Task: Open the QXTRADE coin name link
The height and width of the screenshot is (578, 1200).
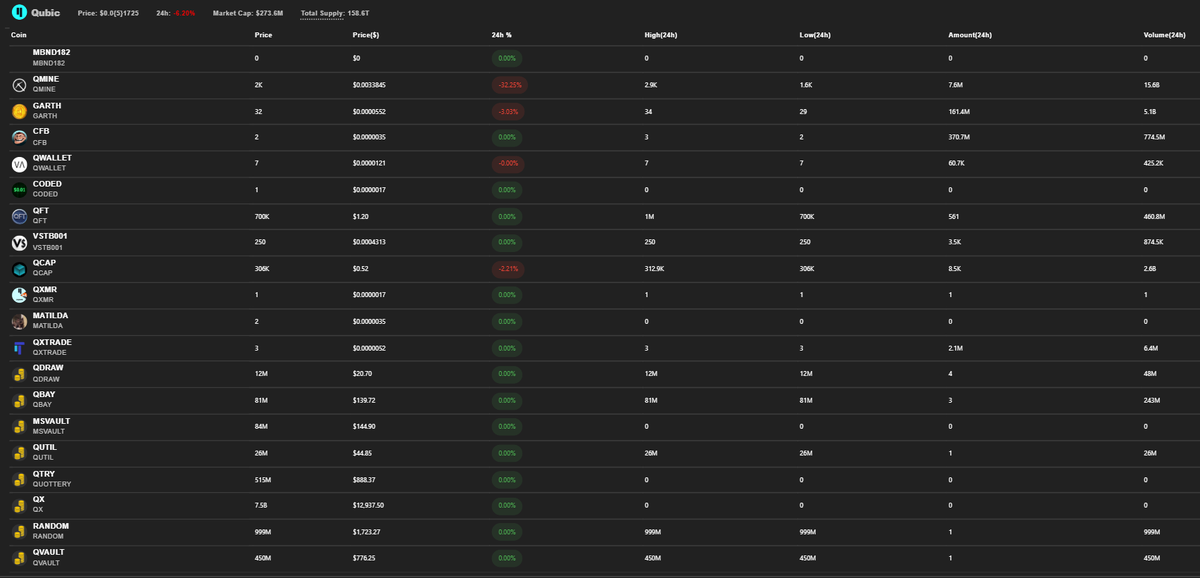Action: point(52,342)
